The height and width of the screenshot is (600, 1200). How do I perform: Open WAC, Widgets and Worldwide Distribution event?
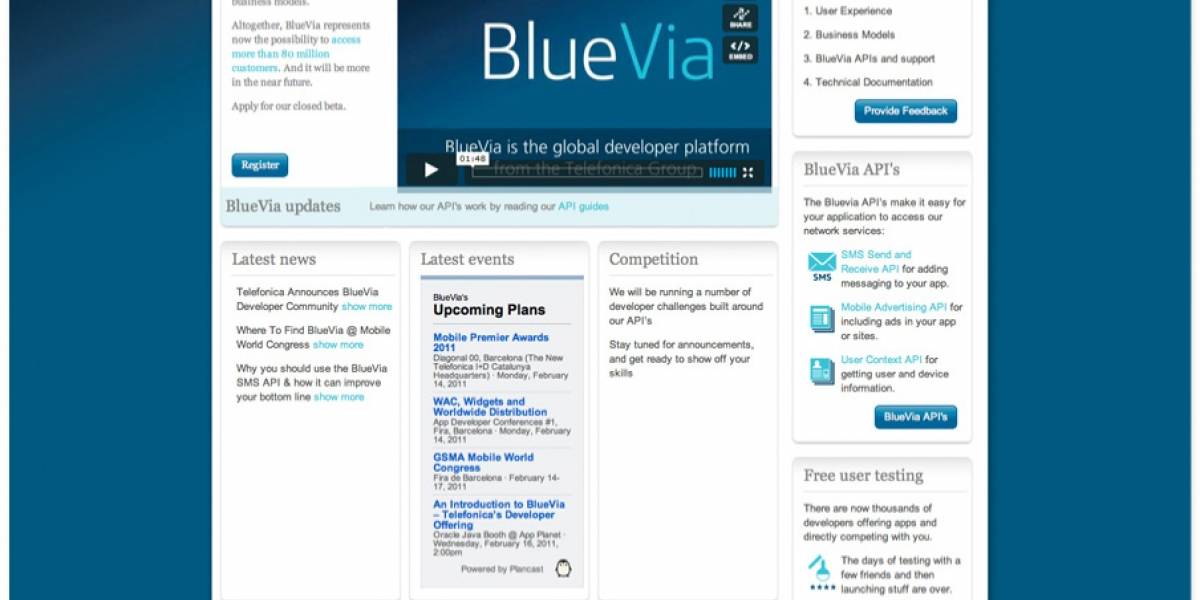click(x=490, y=407)
